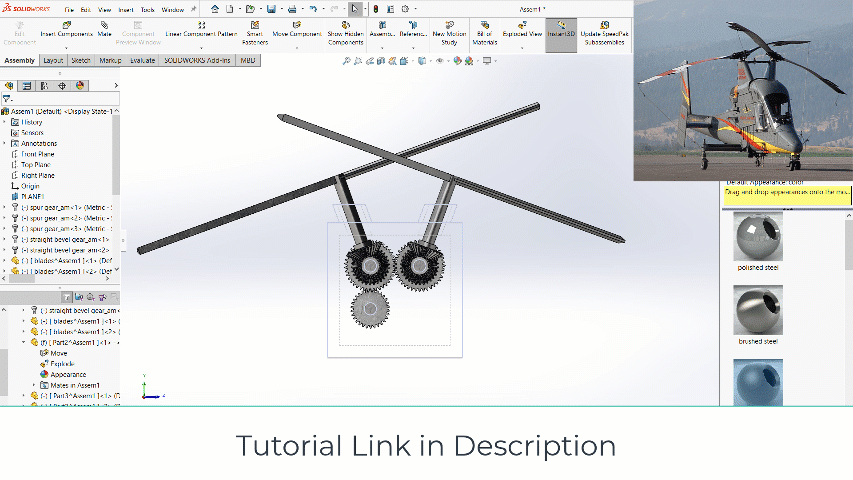Image resolution: width=853 pixels, height=480 pixels.
Task: Open Bill of Materials tool
Action: [485, 33]
